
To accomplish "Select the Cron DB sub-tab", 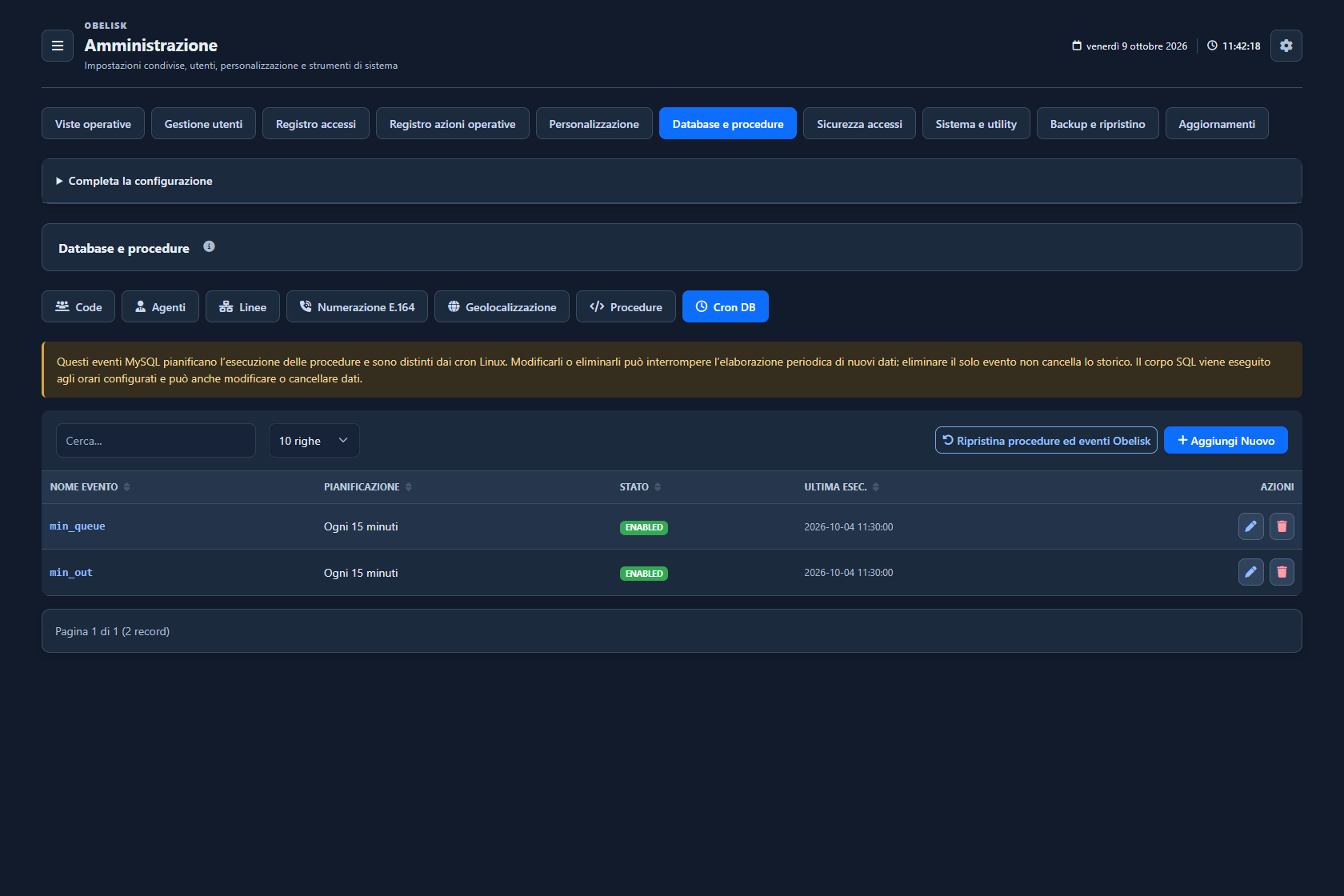I will (x=726, y=306).
